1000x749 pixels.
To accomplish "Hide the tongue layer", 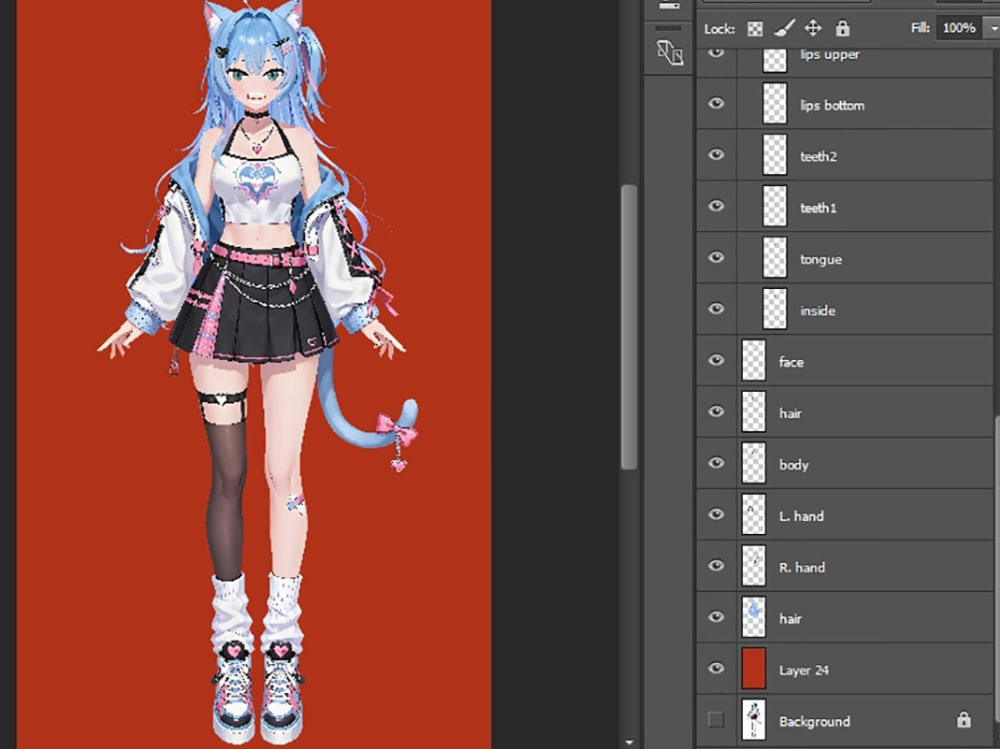I will tap(716, 257).
